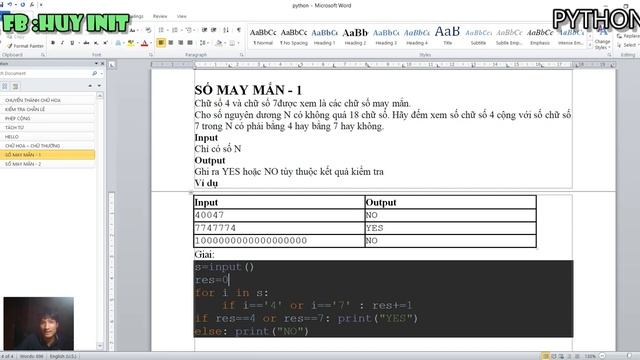Jump to next heading arrow in Navigation pane
Screen dimensions: 640x360
click(99, 86)
